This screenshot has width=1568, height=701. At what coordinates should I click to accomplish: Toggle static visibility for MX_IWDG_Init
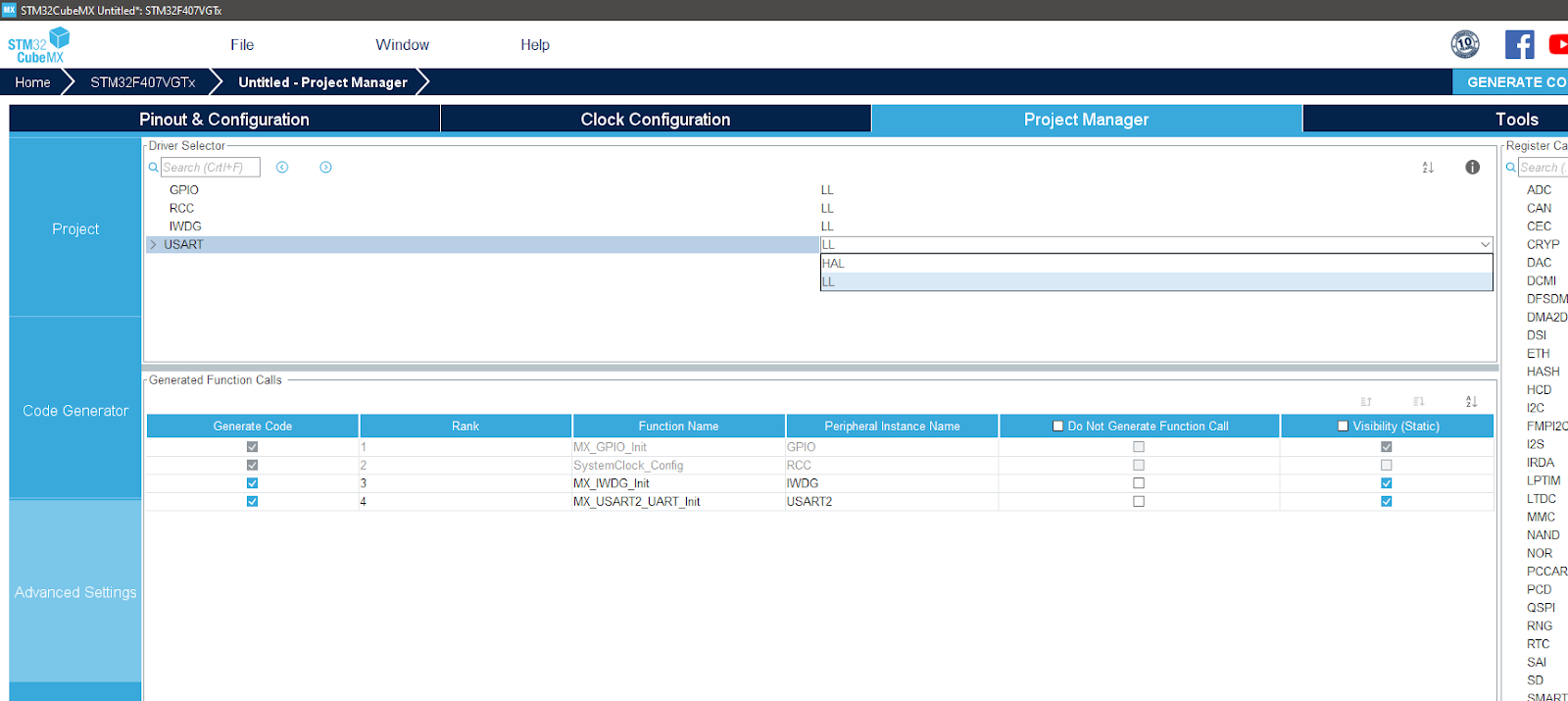[x=1386, y=483]
